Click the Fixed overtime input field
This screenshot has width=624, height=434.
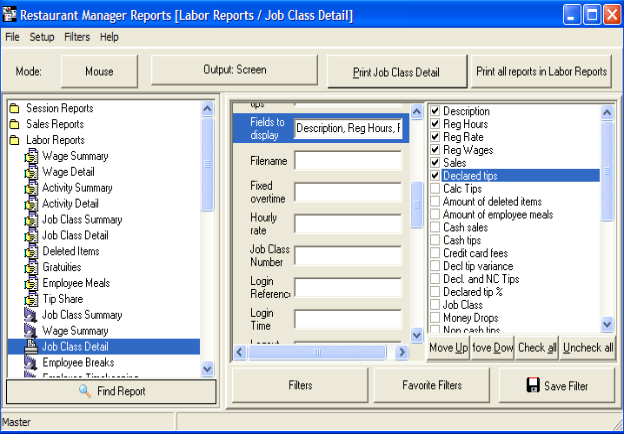[x=348, y=193]
